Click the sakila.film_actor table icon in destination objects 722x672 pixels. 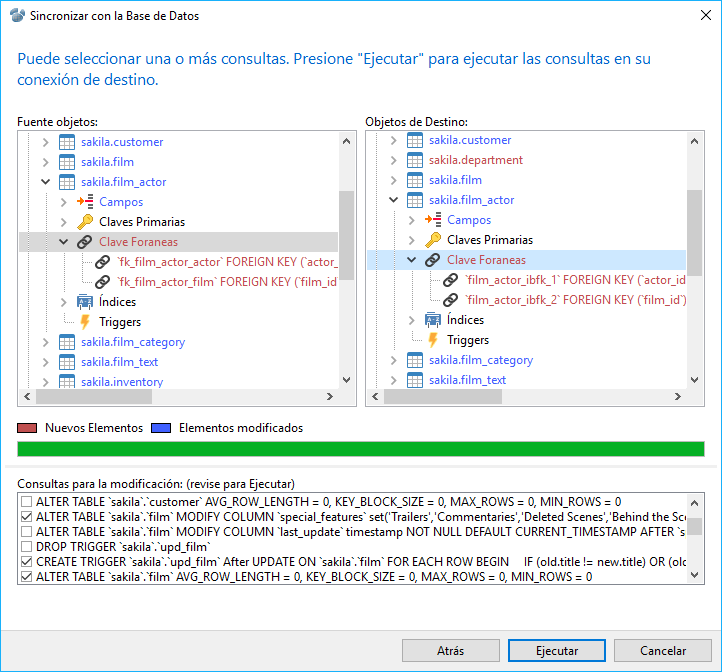coord(415,200)
